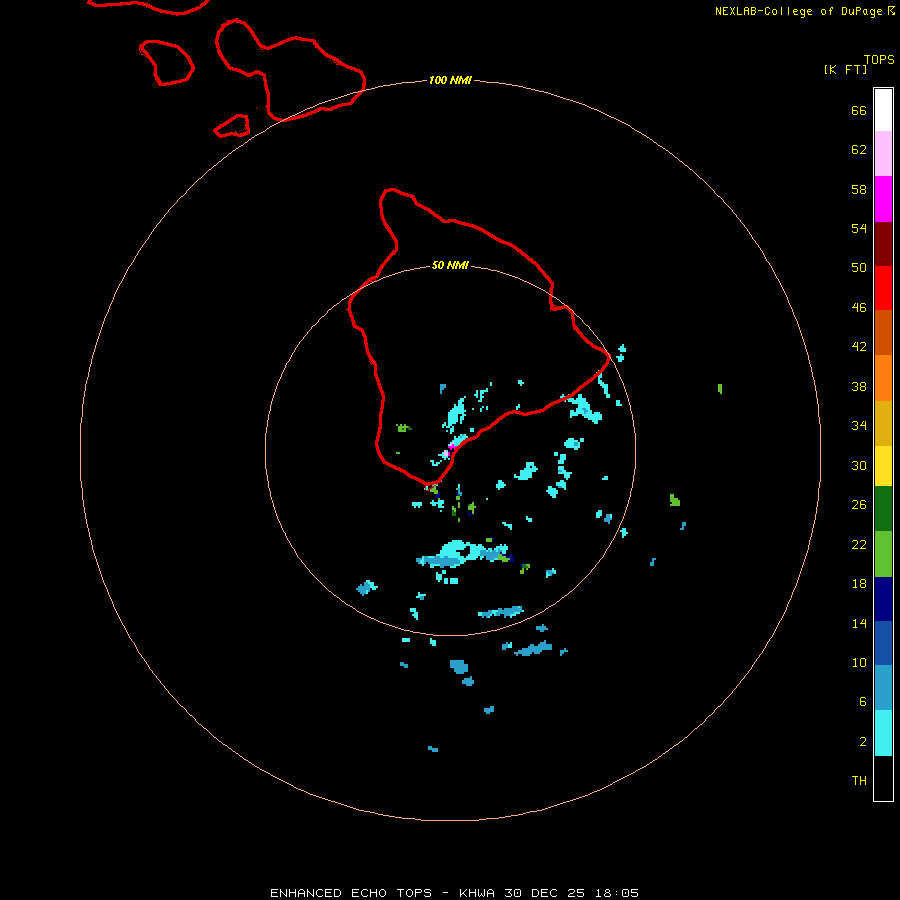
Task: Click the NEXLAB-College of DuPage credit text
Action: (800, 11)
